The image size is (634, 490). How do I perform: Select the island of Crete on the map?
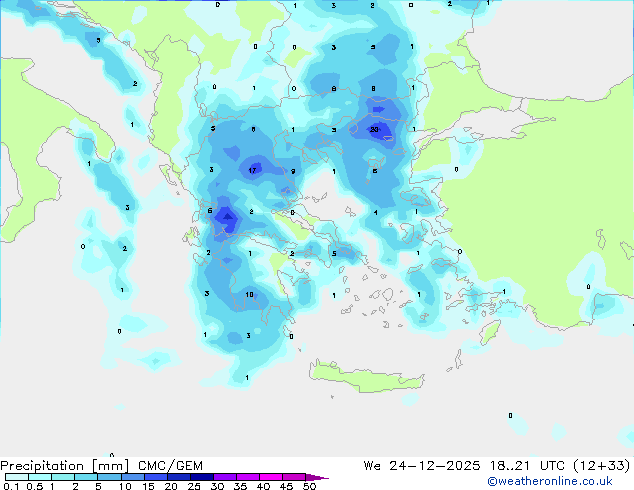pos(366,375)
